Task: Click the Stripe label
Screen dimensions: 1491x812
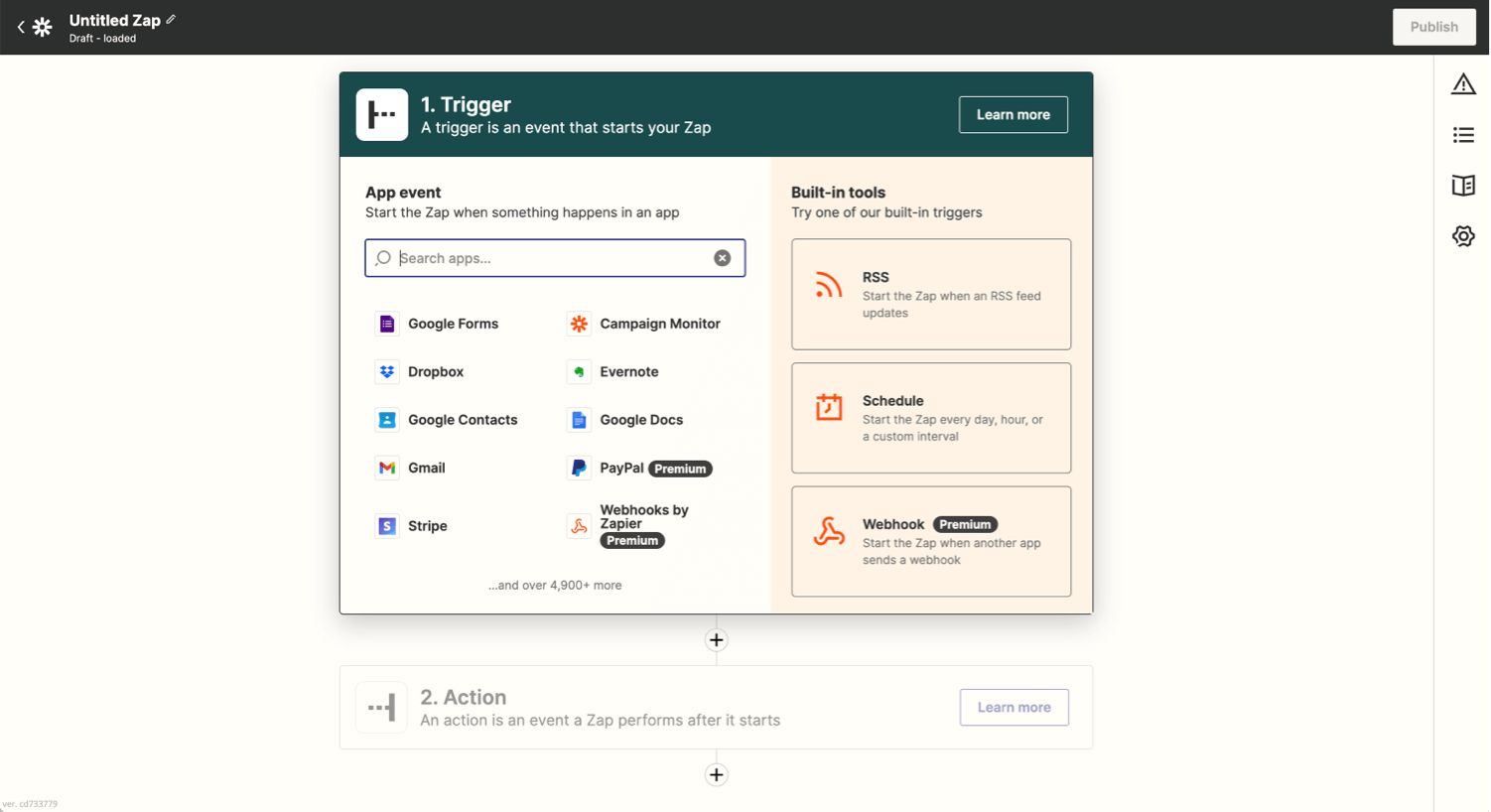Action: [428, 526]
